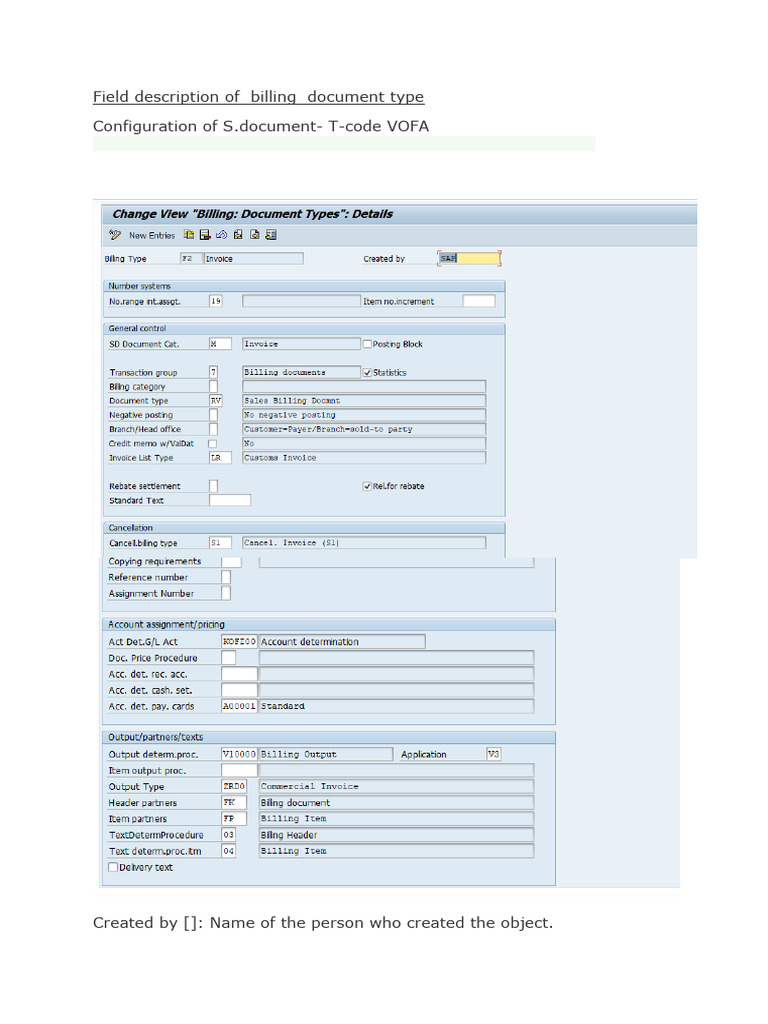Click the Reference number input box
Image resolution: width=768 pixels, height=1024 pixels.
click(x=226, y=577)
